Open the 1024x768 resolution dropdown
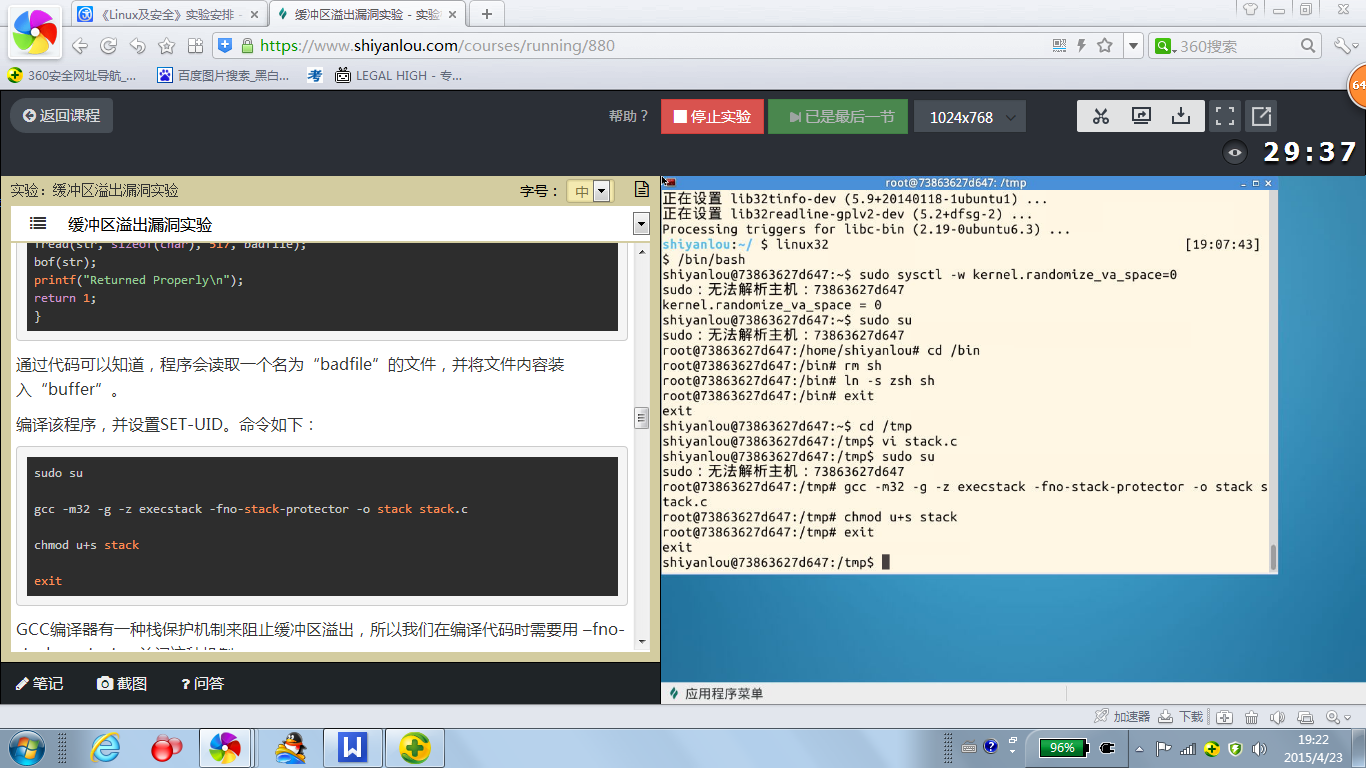 pos(970,117)
